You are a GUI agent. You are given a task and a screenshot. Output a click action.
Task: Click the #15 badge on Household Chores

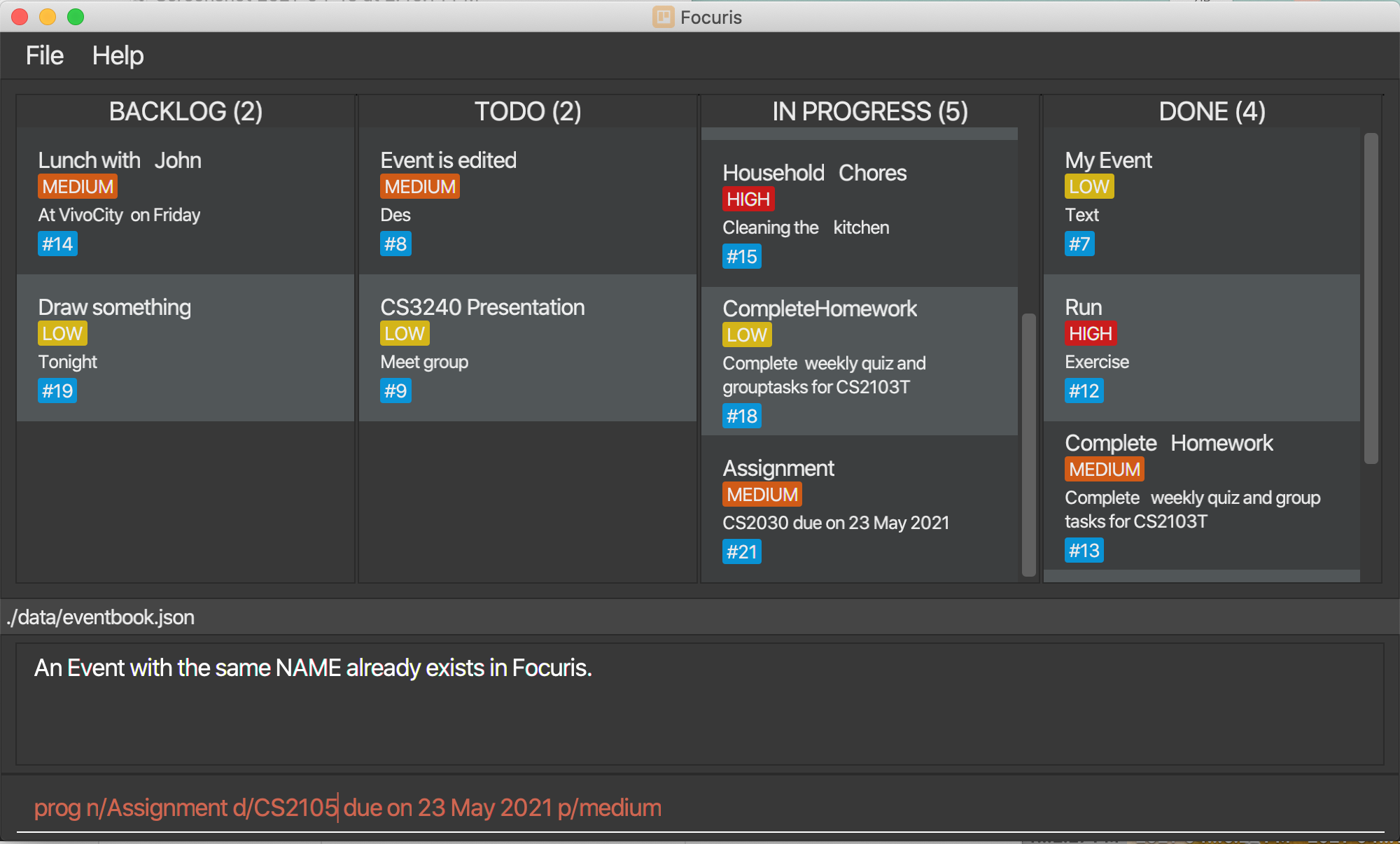click(x=741, y=257)
